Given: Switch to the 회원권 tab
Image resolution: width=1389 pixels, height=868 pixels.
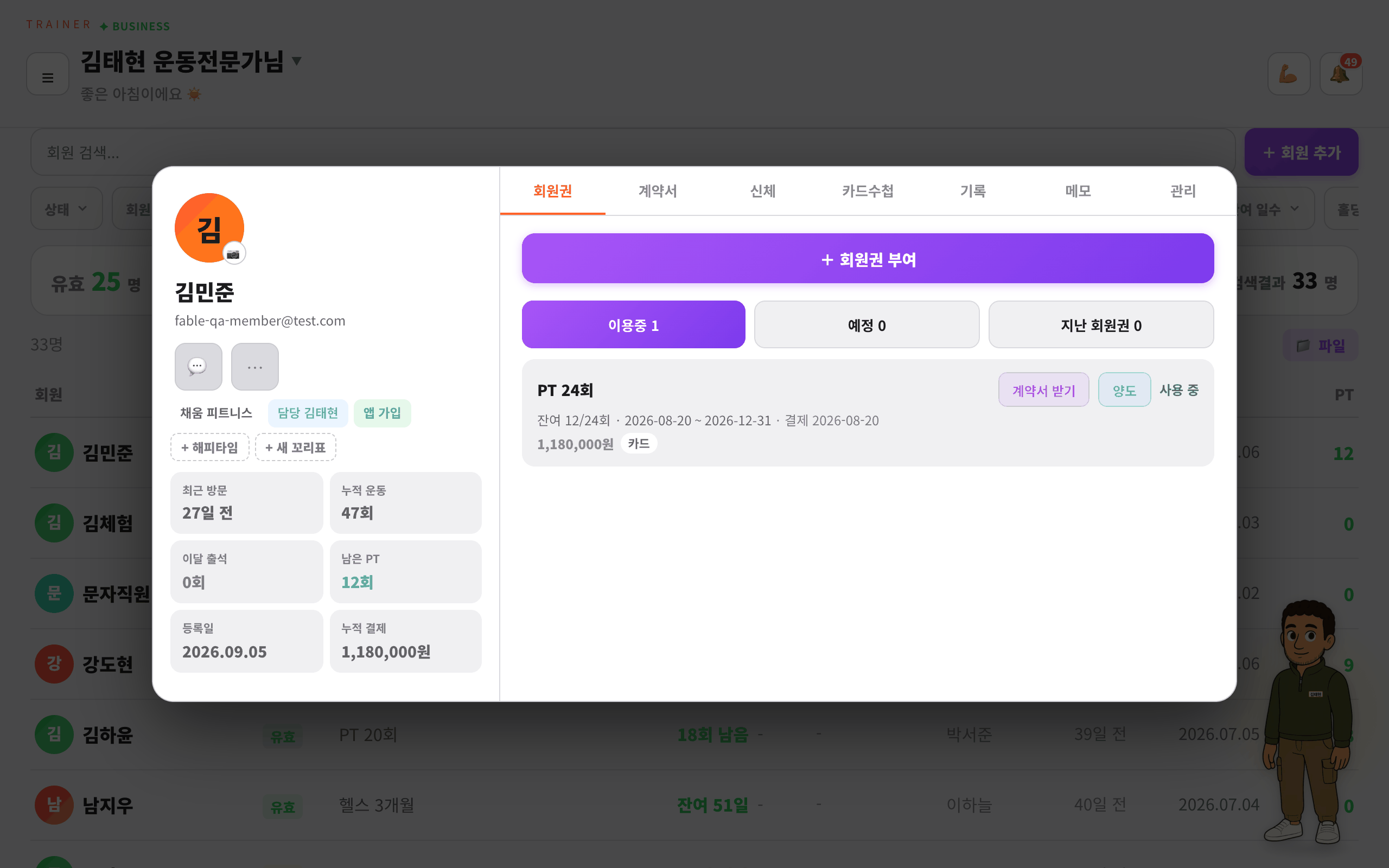Looking at the screenshot, I should click(x=553, y=191).
